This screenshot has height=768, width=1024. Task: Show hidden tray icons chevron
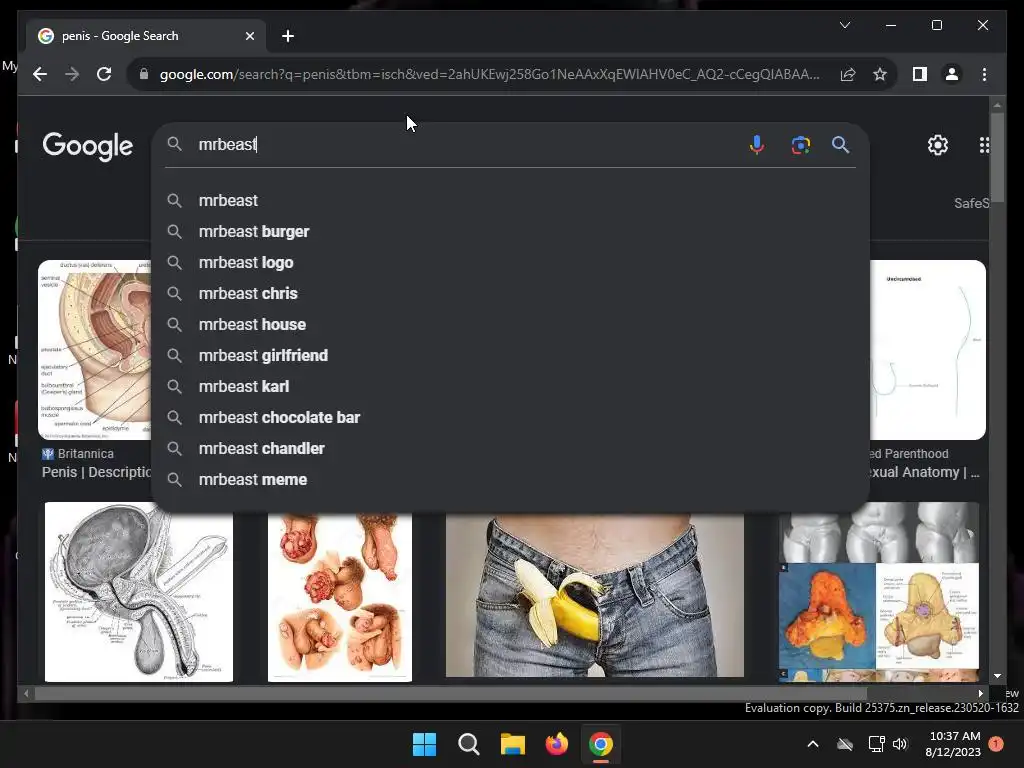click(x=813, y=744)
